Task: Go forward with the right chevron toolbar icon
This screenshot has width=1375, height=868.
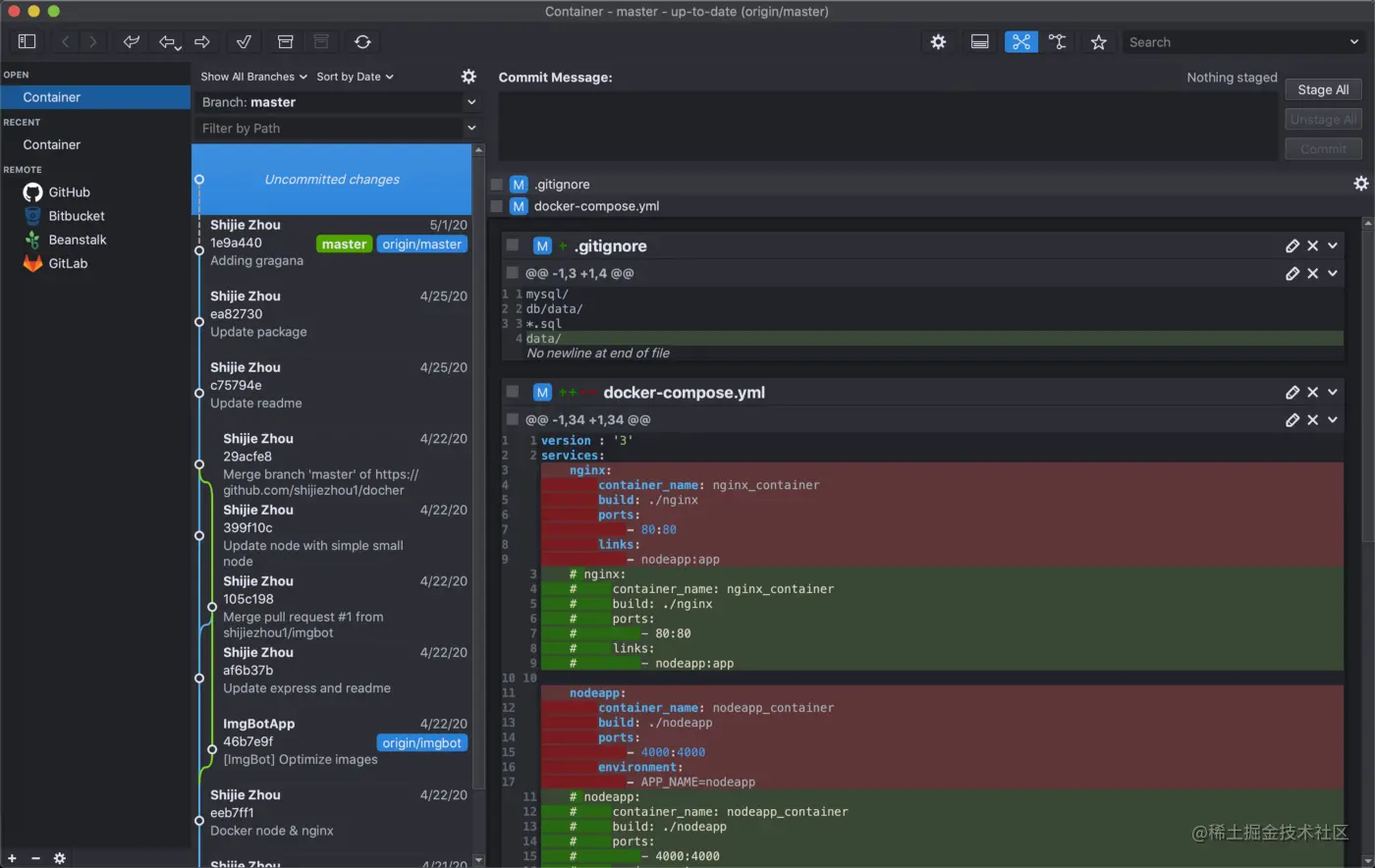Action: pos(93,41)
